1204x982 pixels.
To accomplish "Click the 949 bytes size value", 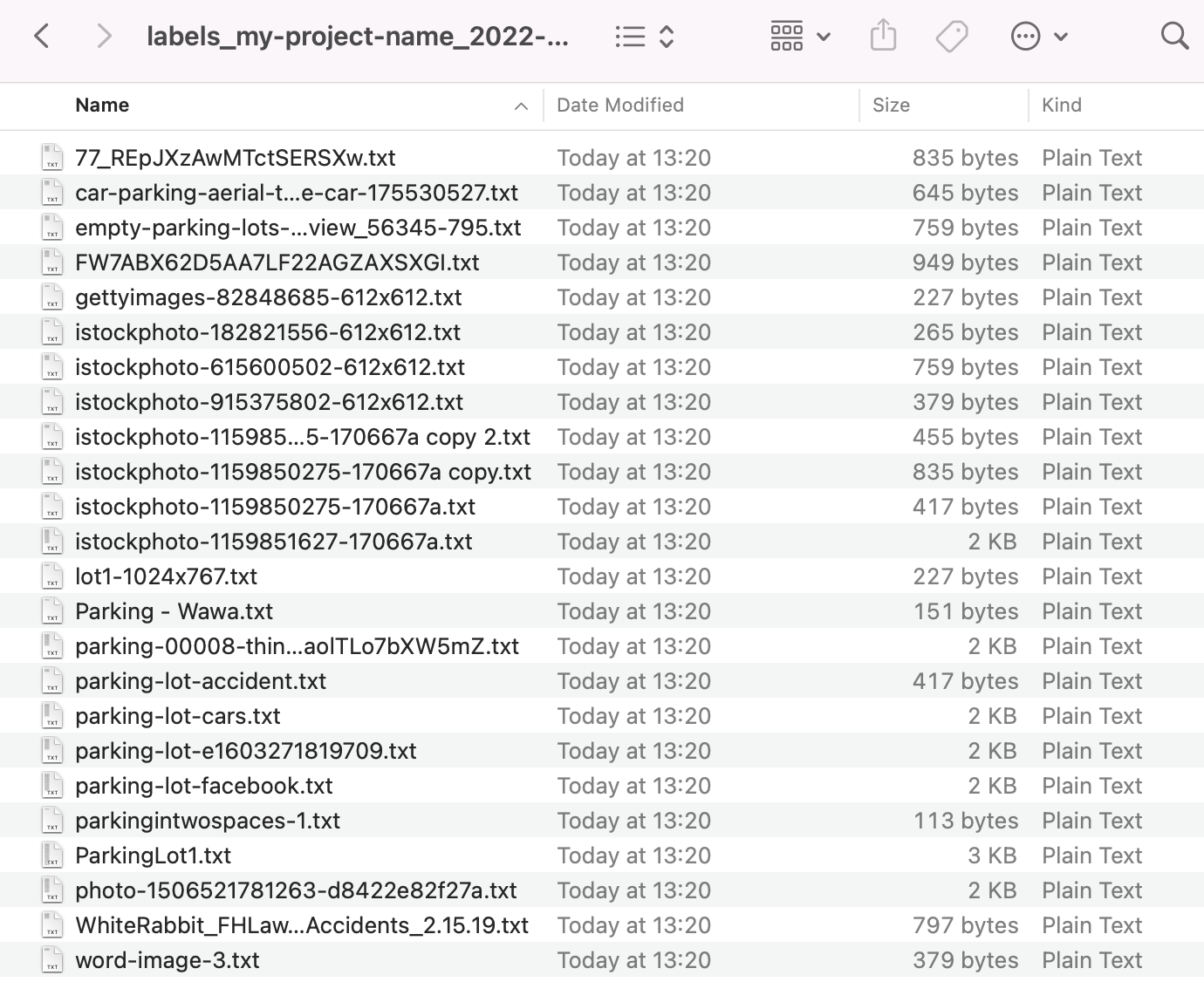I will tap(965, 263).
